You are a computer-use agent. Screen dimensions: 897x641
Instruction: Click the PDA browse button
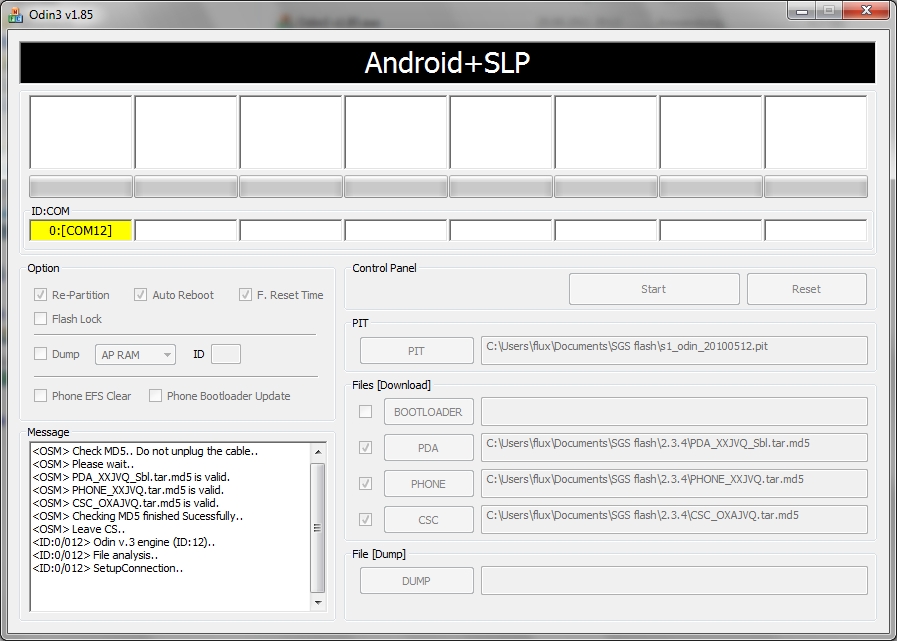(x=428, y=448)
